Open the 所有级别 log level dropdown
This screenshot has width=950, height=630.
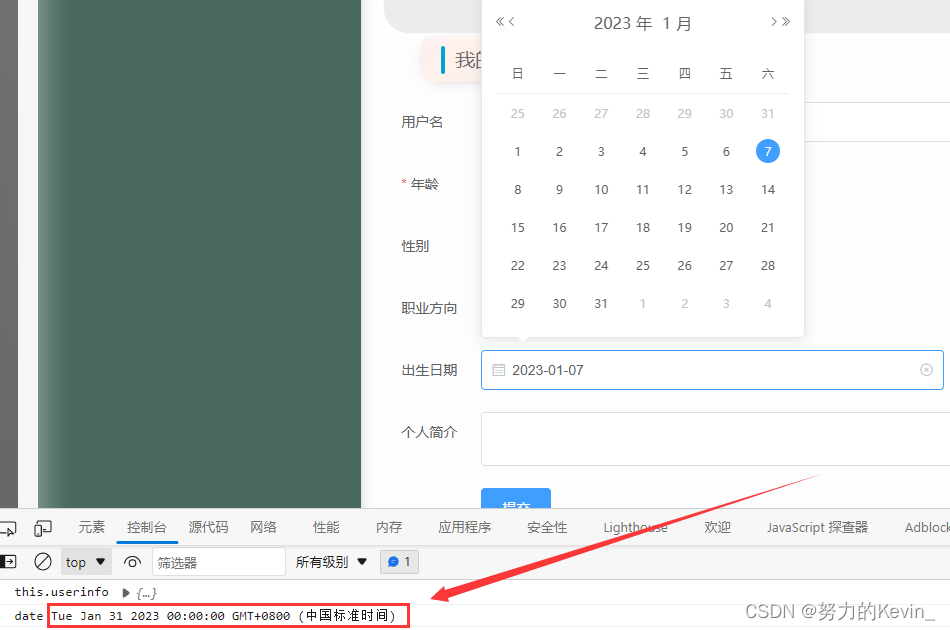(x=331, y=561)
